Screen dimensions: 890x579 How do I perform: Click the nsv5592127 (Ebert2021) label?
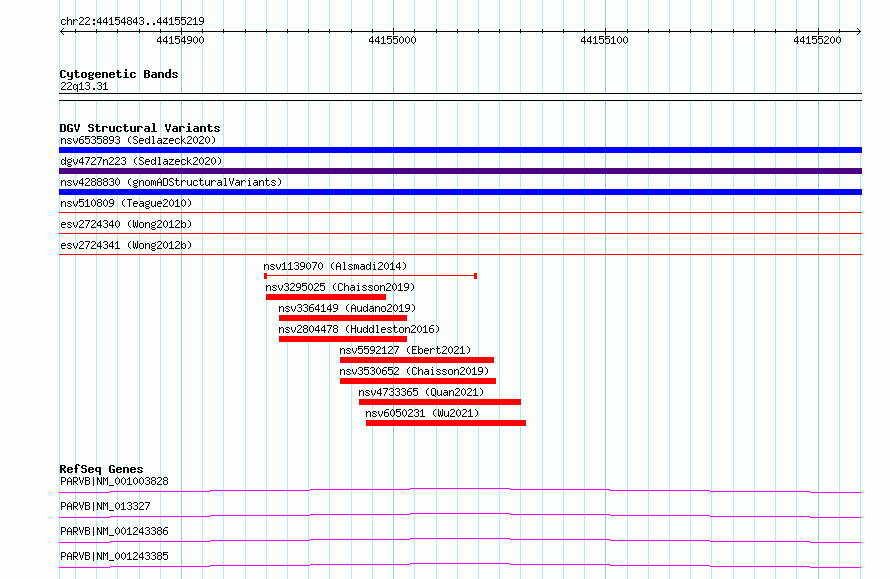click(x=405, y=350)
